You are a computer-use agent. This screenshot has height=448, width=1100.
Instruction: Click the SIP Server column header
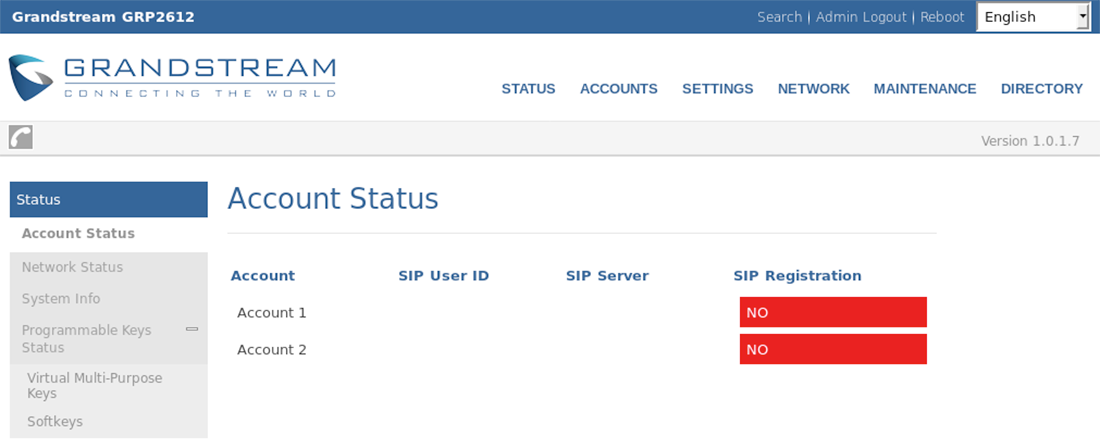(607, 276)
